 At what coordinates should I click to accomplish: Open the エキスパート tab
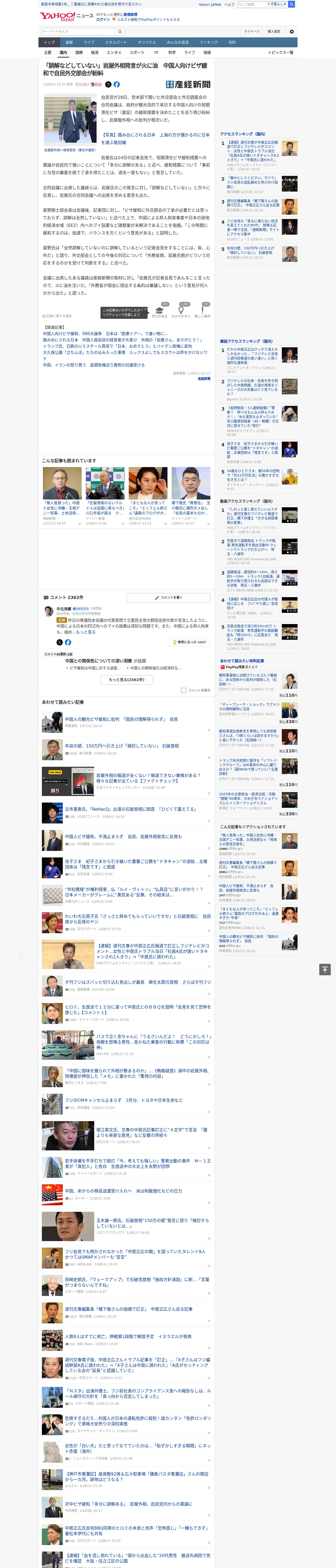(x=116, y=42)
